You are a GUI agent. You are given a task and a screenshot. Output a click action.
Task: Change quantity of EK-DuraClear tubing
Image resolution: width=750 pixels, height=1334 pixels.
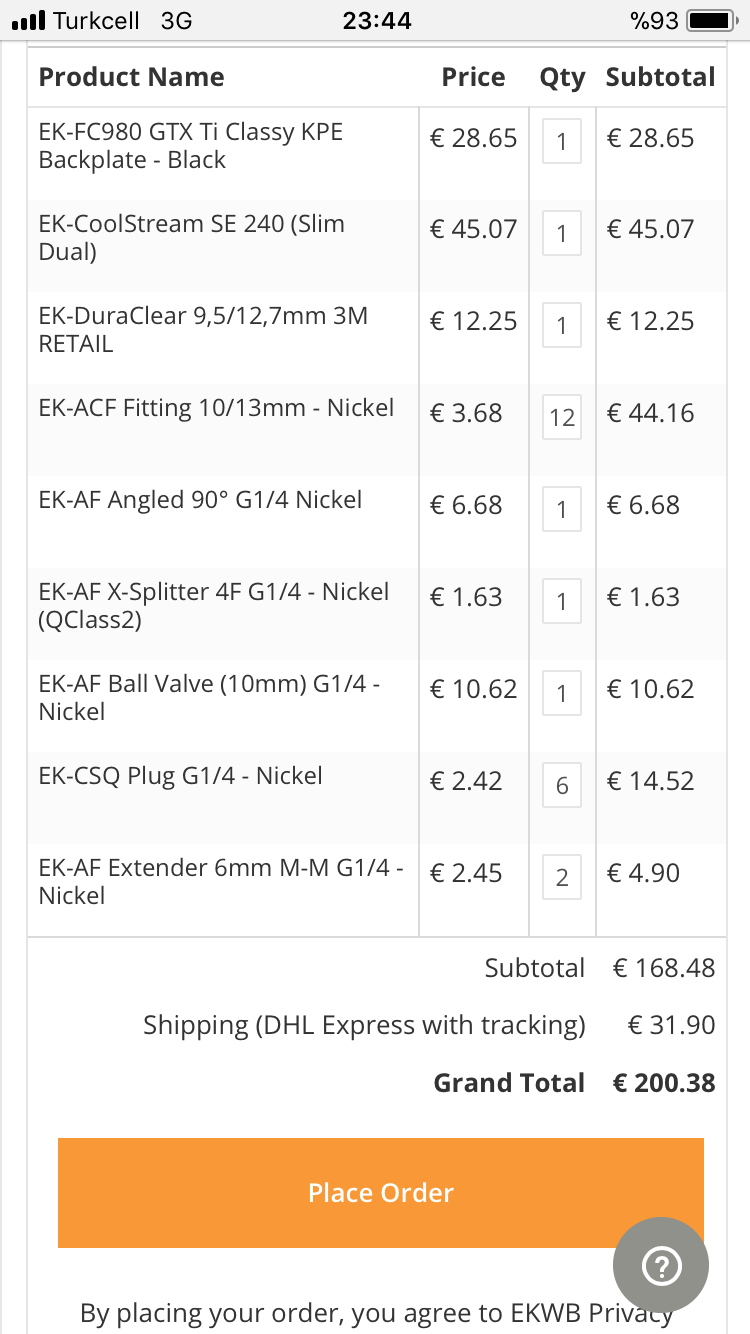tap(562, 325)
